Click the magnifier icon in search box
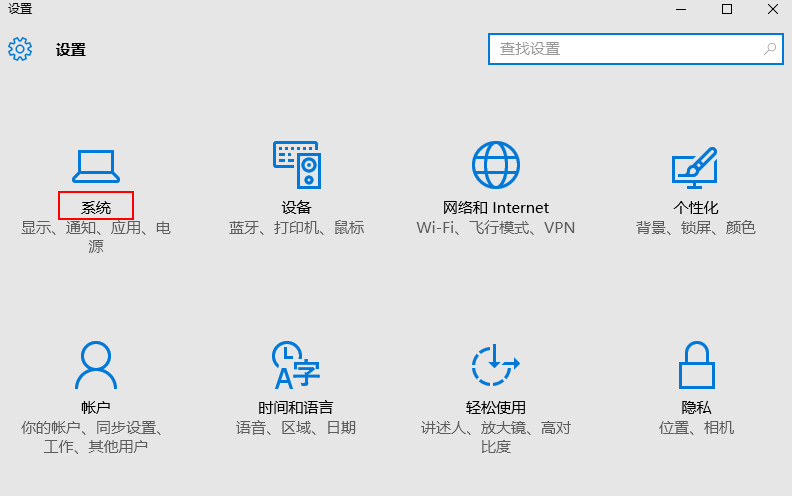Viewport: 792px width, 496px height. click(770, 49)
